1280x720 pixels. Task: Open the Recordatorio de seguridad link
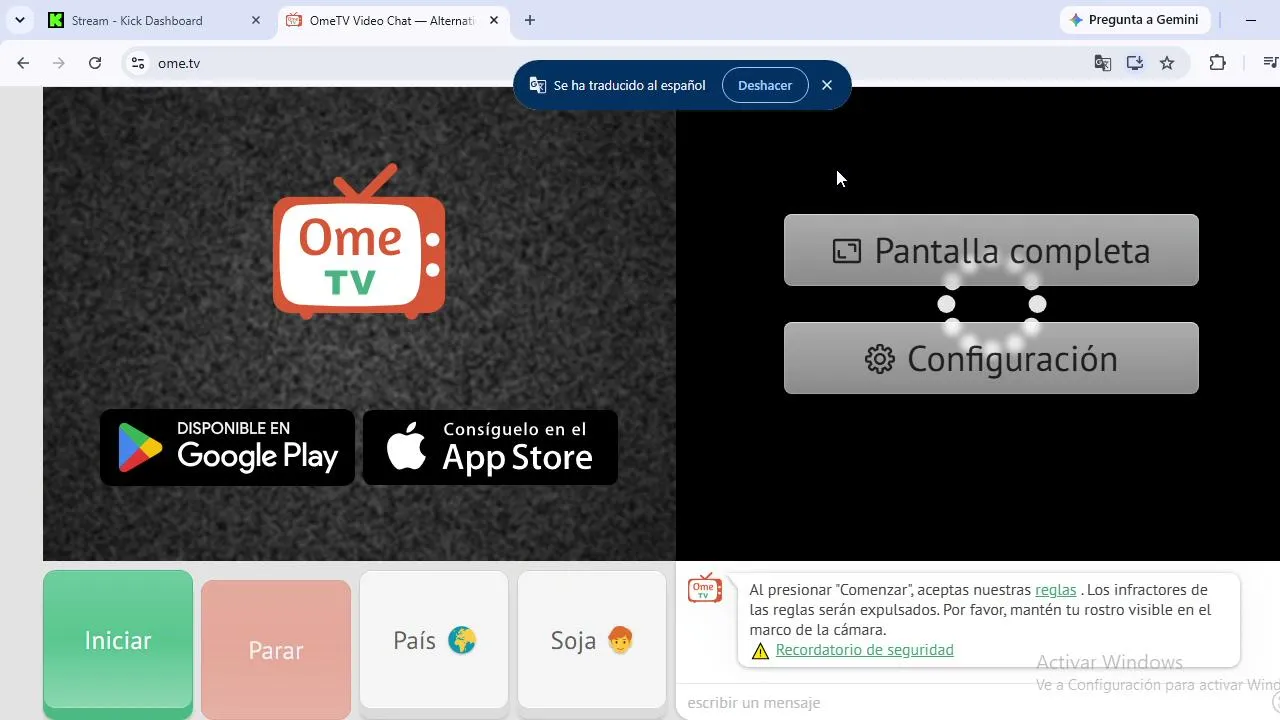[x=865, y=650]
